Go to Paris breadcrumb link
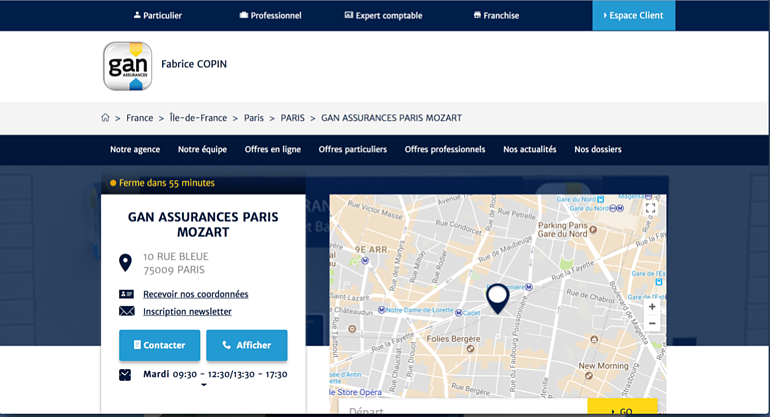Viewport: 770px width, 417px height. (x=254, y=118)
